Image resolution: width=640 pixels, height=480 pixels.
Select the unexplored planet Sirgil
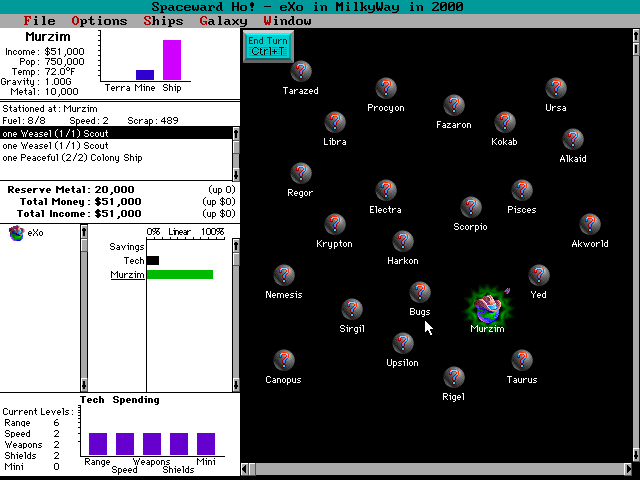tap(352, 309)
